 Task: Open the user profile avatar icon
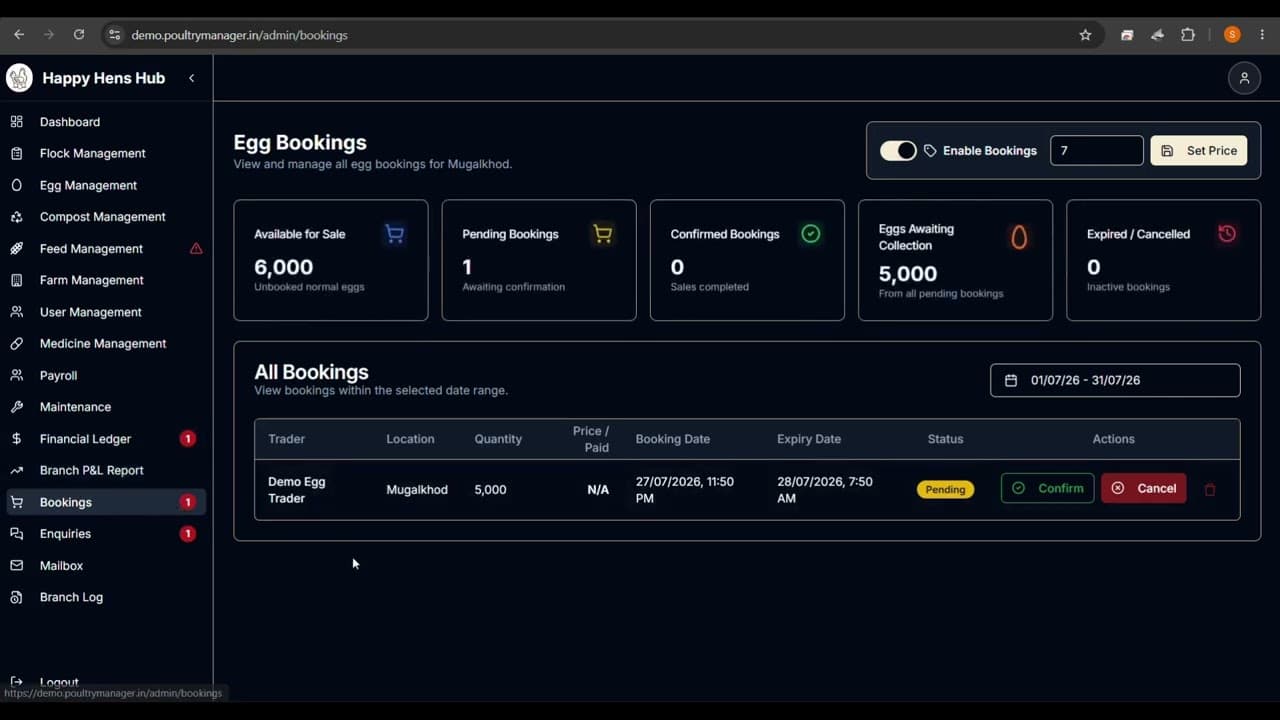click(1244, 78)
